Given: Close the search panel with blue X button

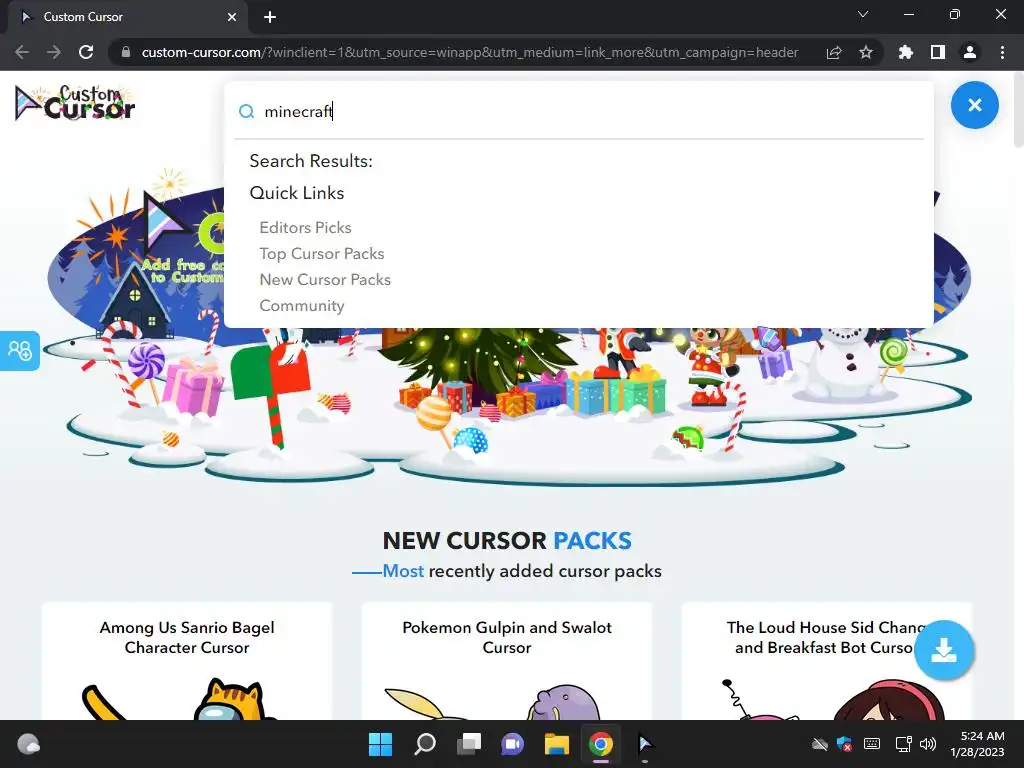Looking at the screenshot, I should click(974, 105).
